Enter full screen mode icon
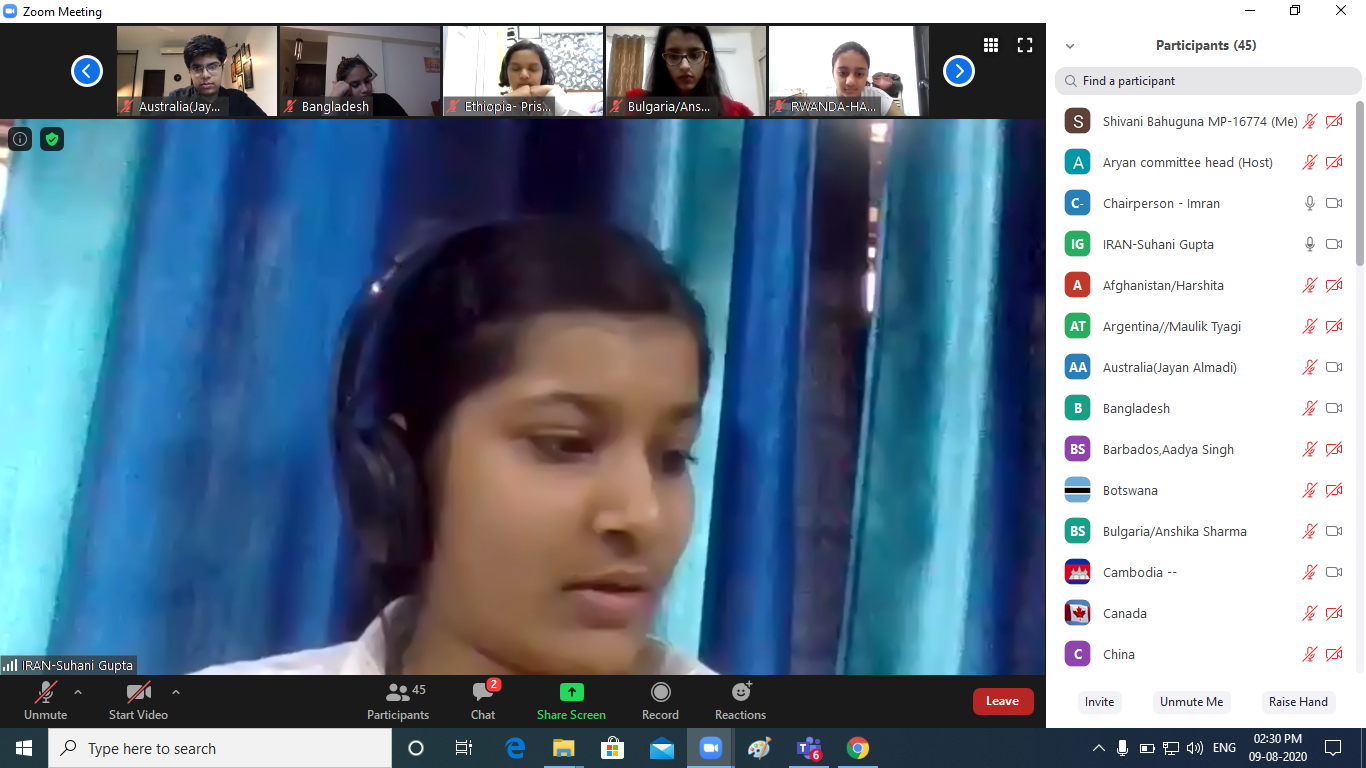1366x768 pixels. 1024,45
